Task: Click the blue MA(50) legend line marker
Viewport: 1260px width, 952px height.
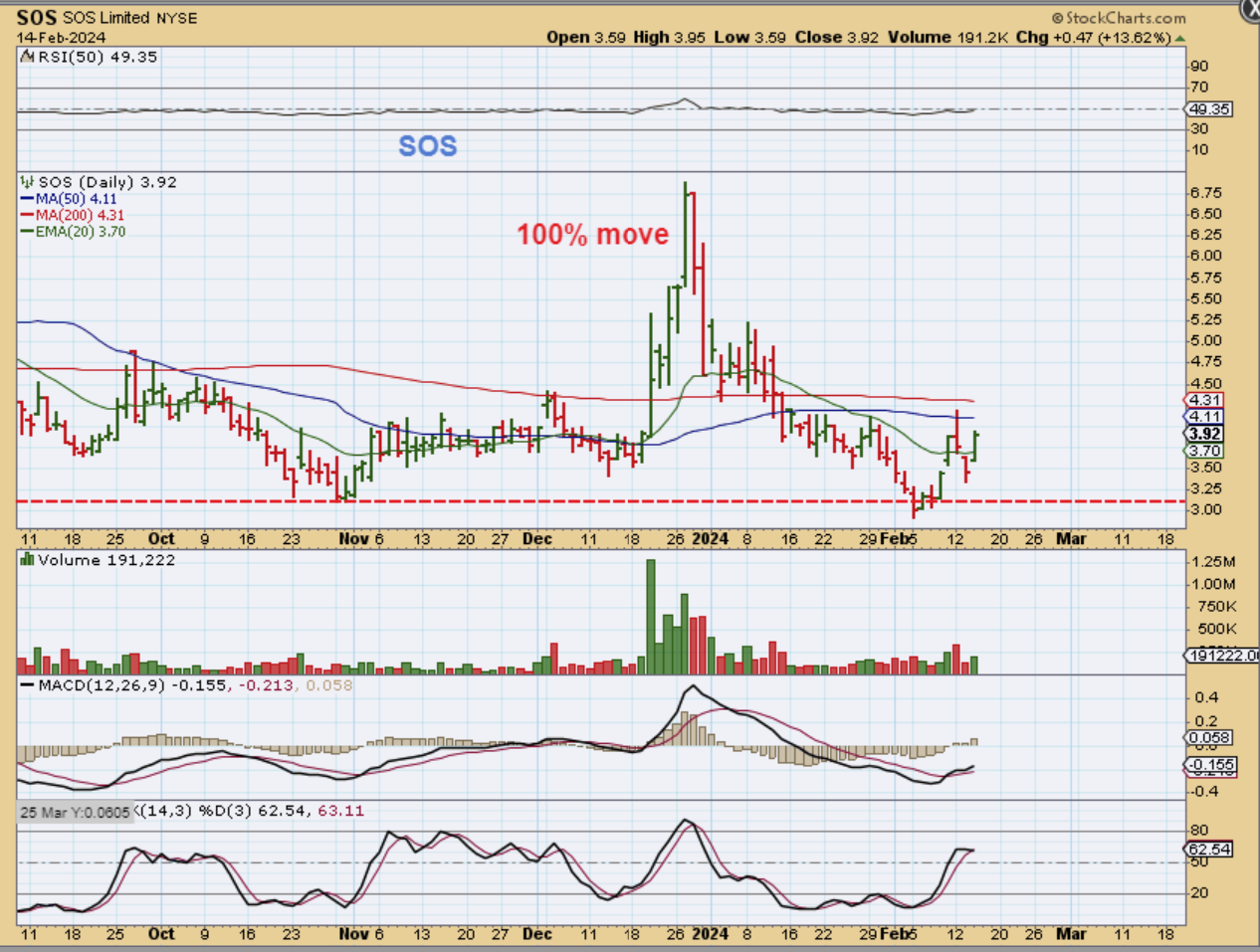Action: (28, 199)
